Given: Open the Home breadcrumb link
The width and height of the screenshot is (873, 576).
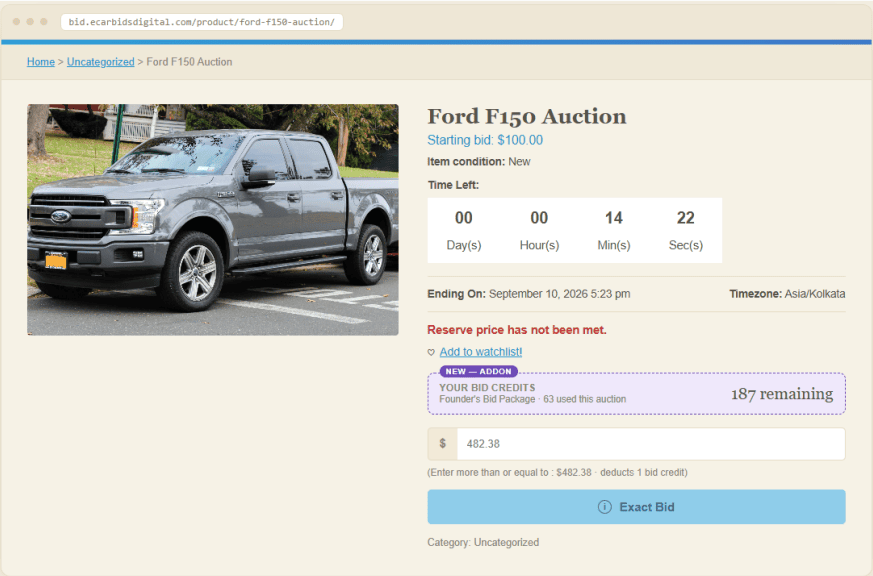Looking at the screenshot, I should click(x=41, y=62).
